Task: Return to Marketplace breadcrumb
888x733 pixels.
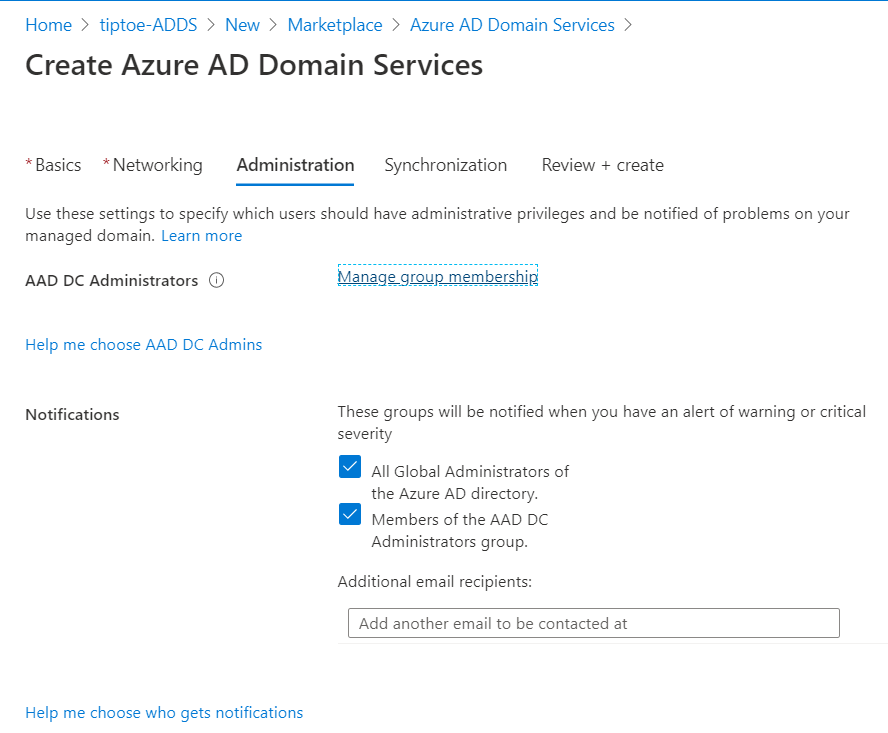Action: click(335, 25)
